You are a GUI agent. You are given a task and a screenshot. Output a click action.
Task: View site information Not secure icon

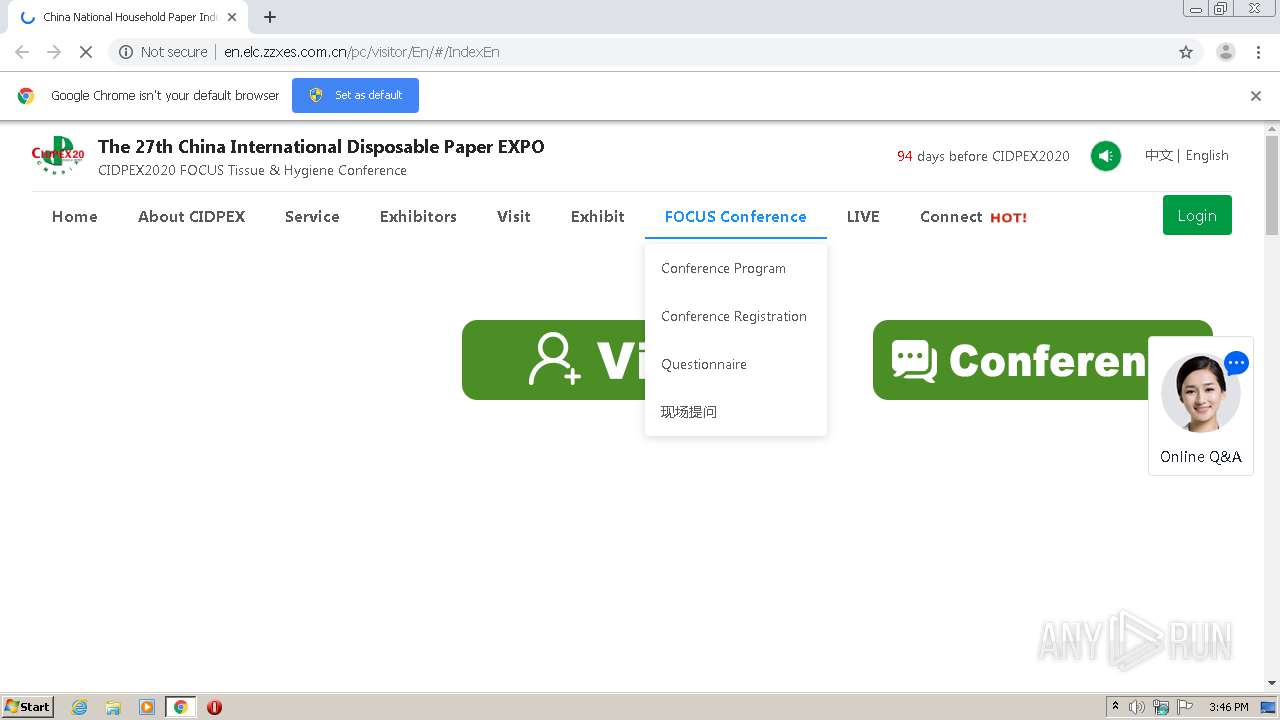click(126, 52)
